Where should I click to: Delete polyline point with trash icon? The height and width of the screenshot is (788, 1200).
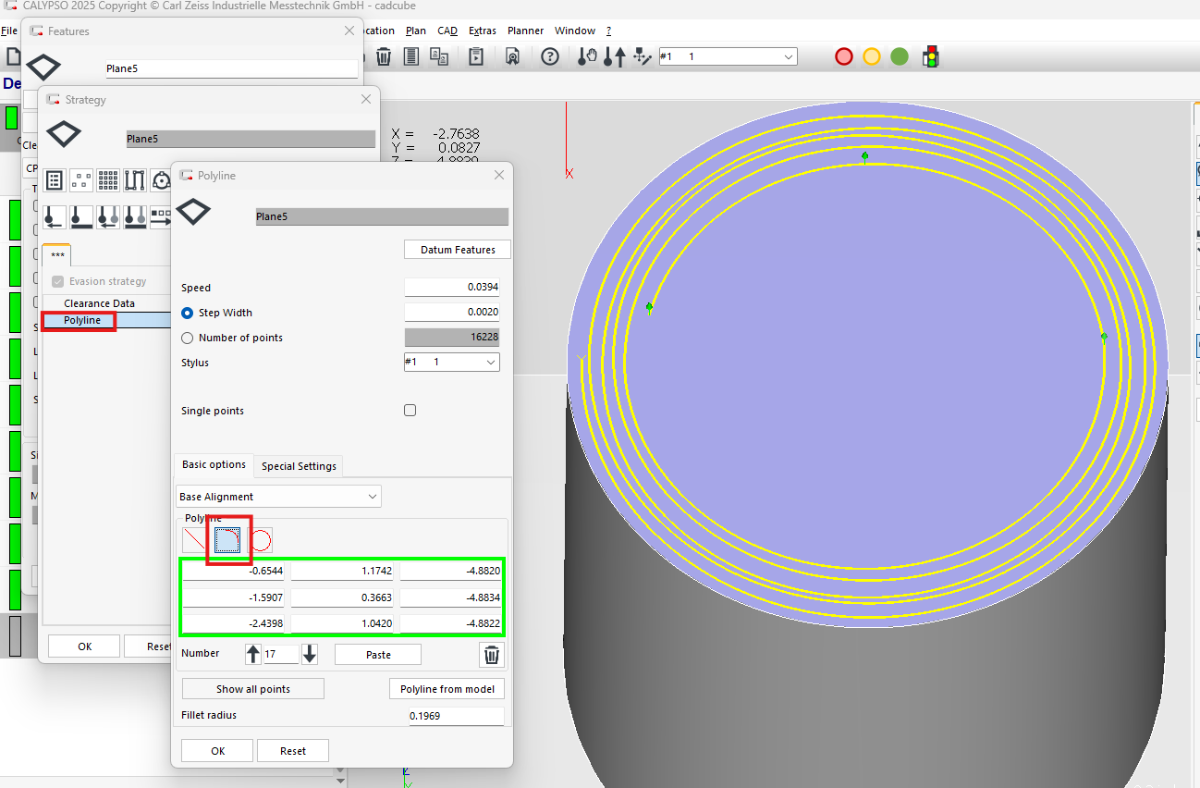tap(492, 655)
